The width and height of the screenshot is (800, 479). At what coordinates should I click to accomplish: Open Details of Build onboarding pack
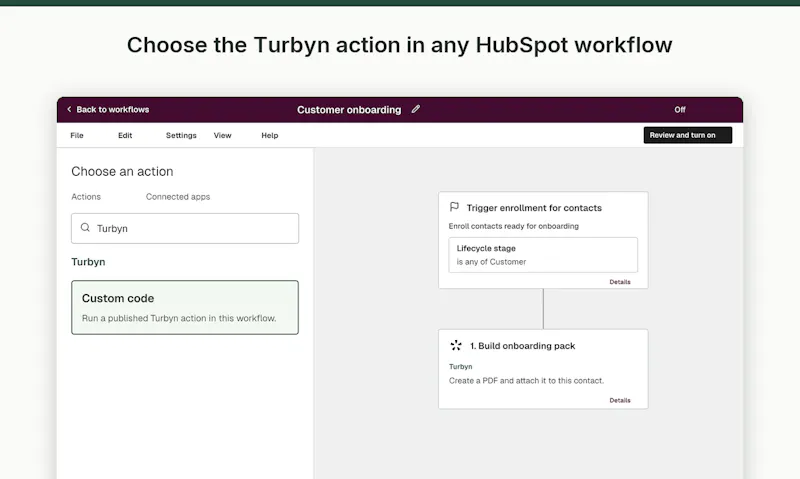pyautogui.click(x=620, y=400)
